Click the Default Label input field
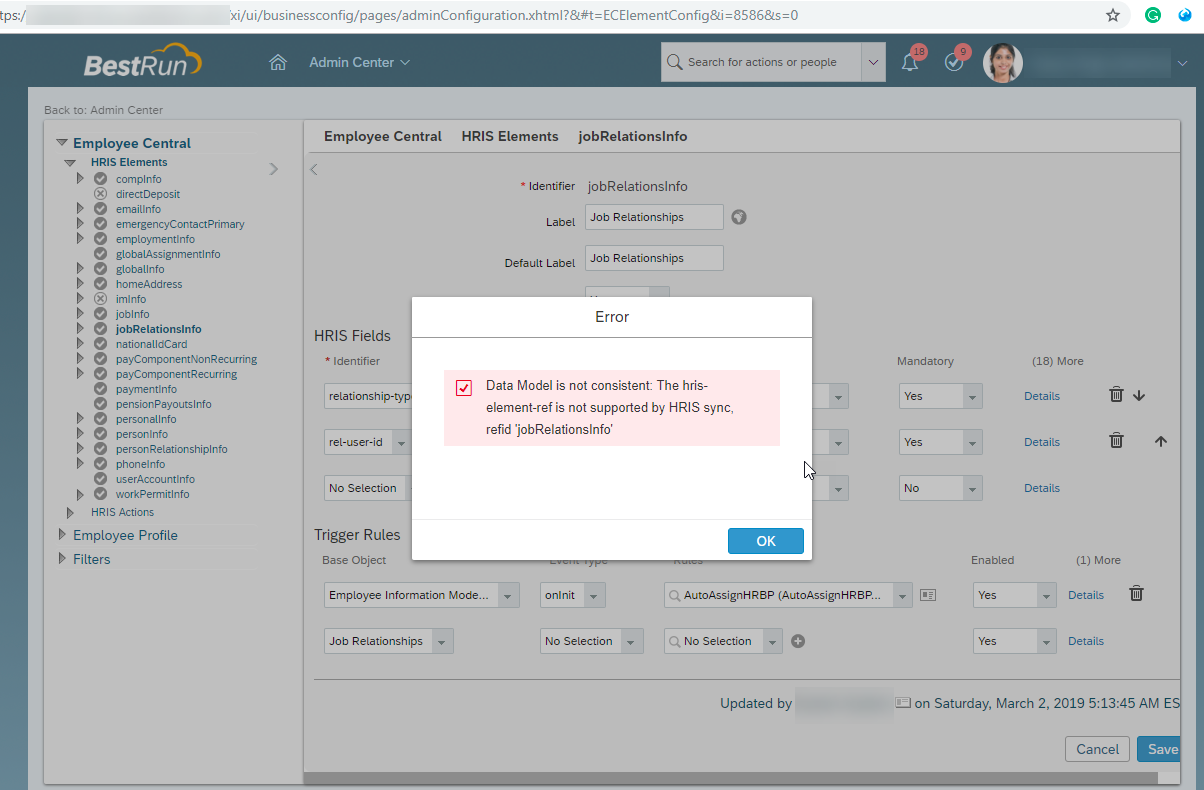1204x790 pixels. pyautogui.click(x=654, y=258)
